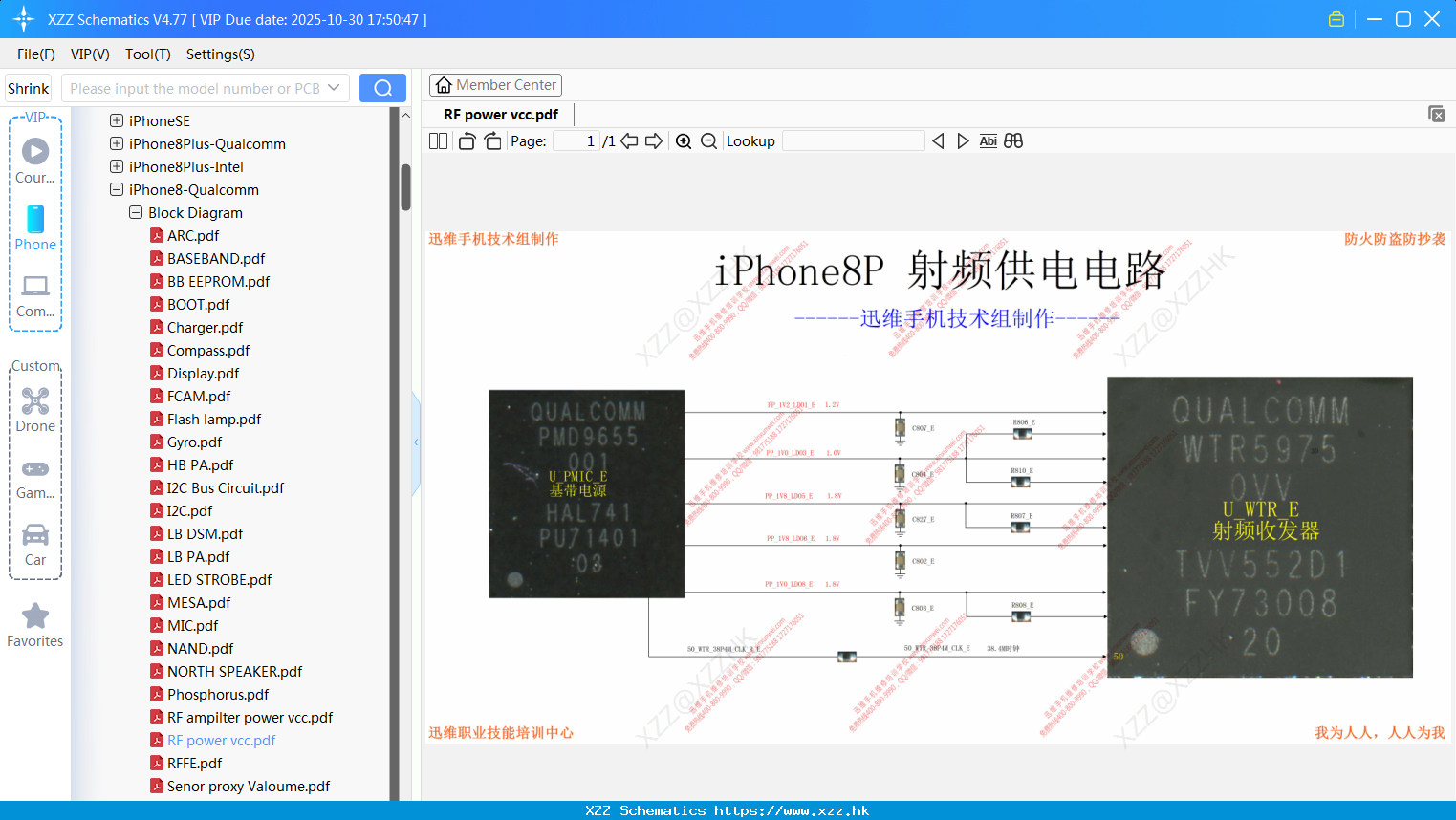
Task: Open the Settings(S) menu
Action: tap(221, 54)
